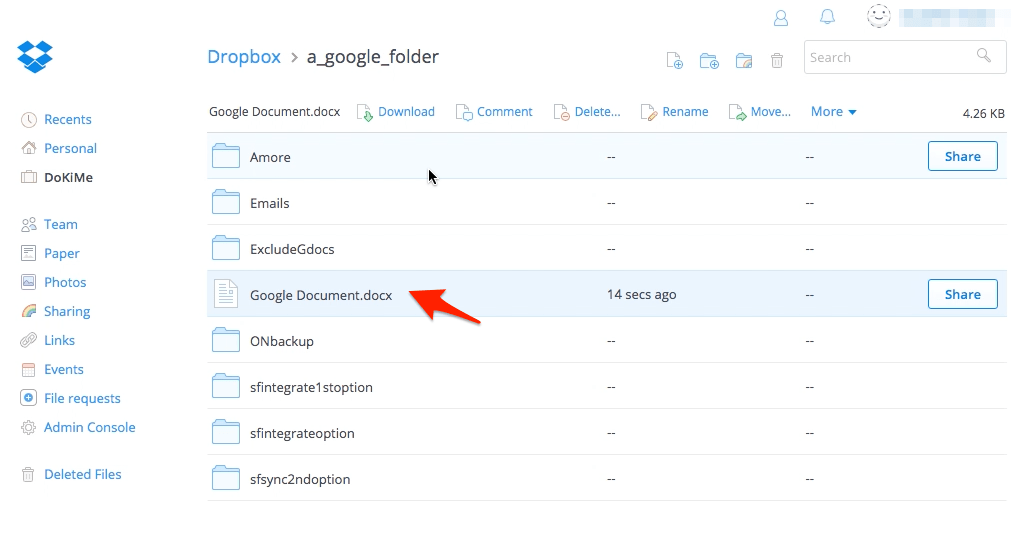The width and height of the screenshot is (1031, 544).
Task: Click the Admin Console gear icon
Action: [x=28, y=428]
